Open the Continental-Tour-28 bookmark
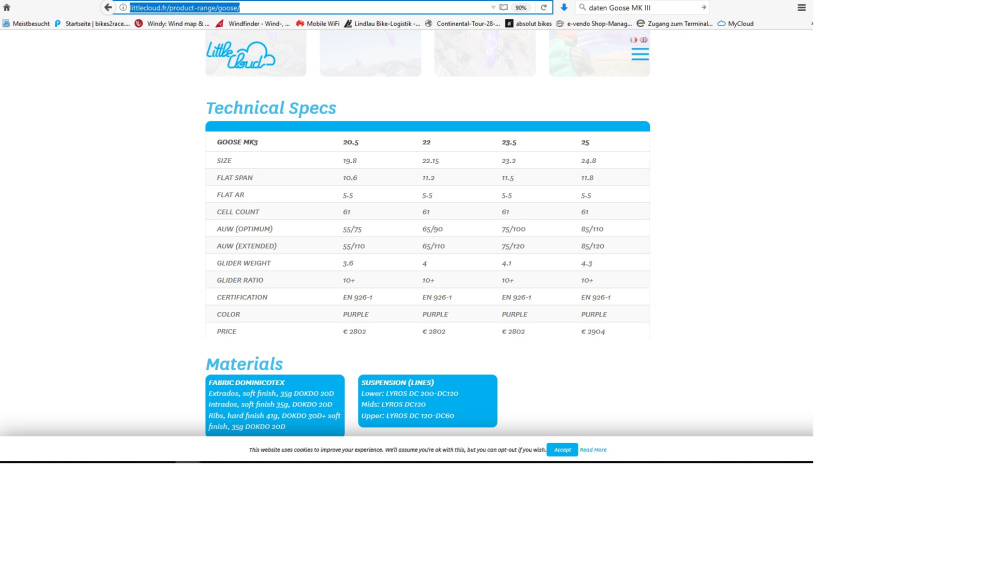Screen dimensions: 1000x563 [462, 24]
